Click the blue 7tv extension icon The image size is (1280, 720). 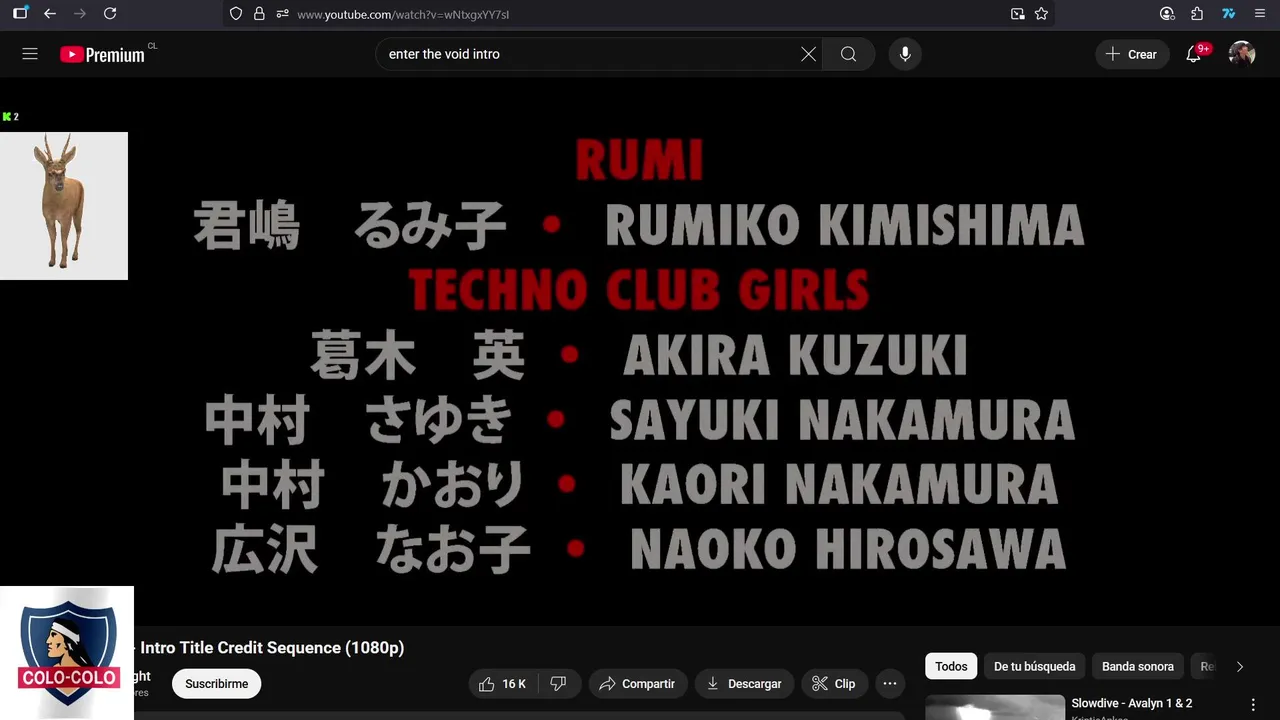pos(1229,14)
